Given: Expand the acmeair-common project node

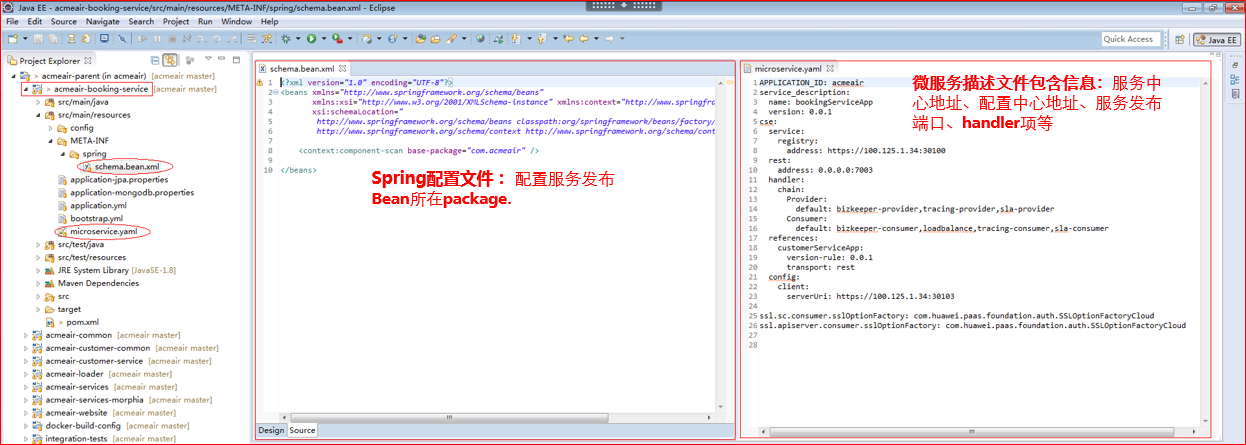Looking at the screenshot, I should coord(24,335).
